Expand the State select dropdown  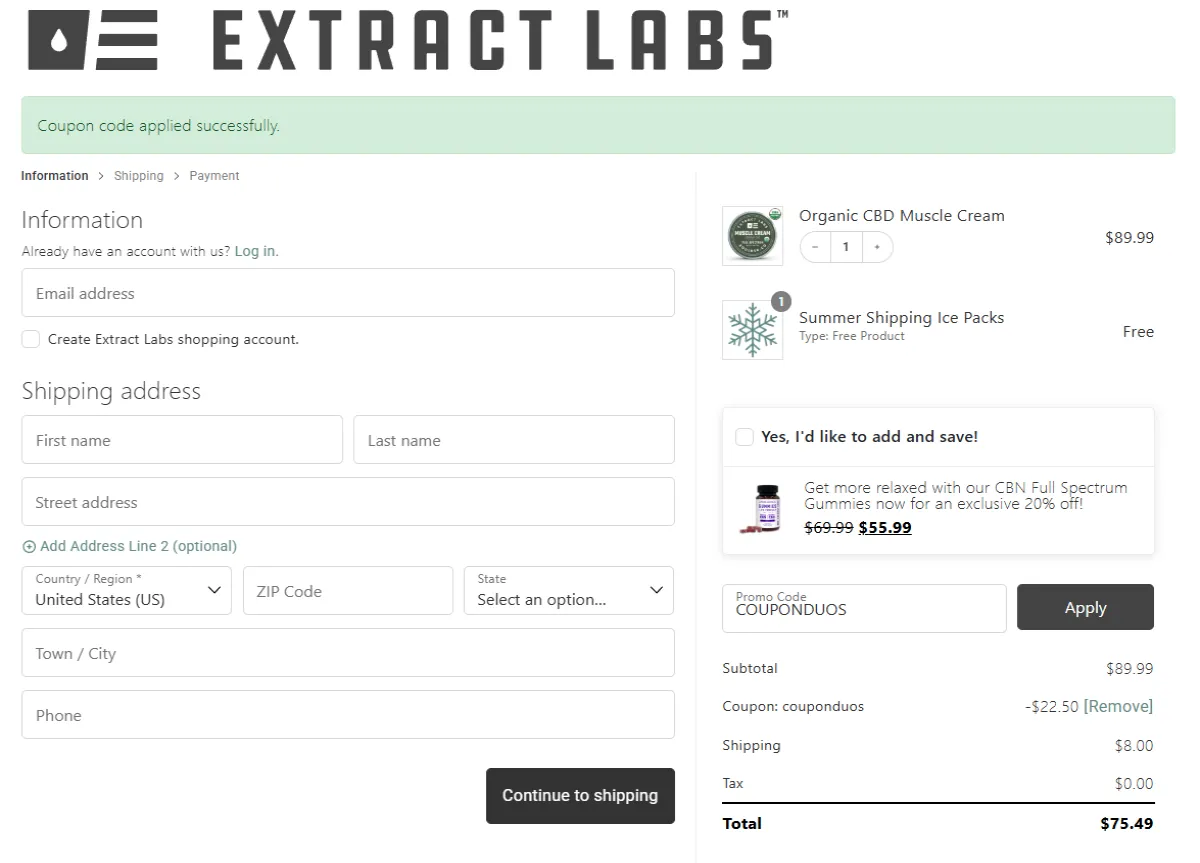[x=569, y=591]
